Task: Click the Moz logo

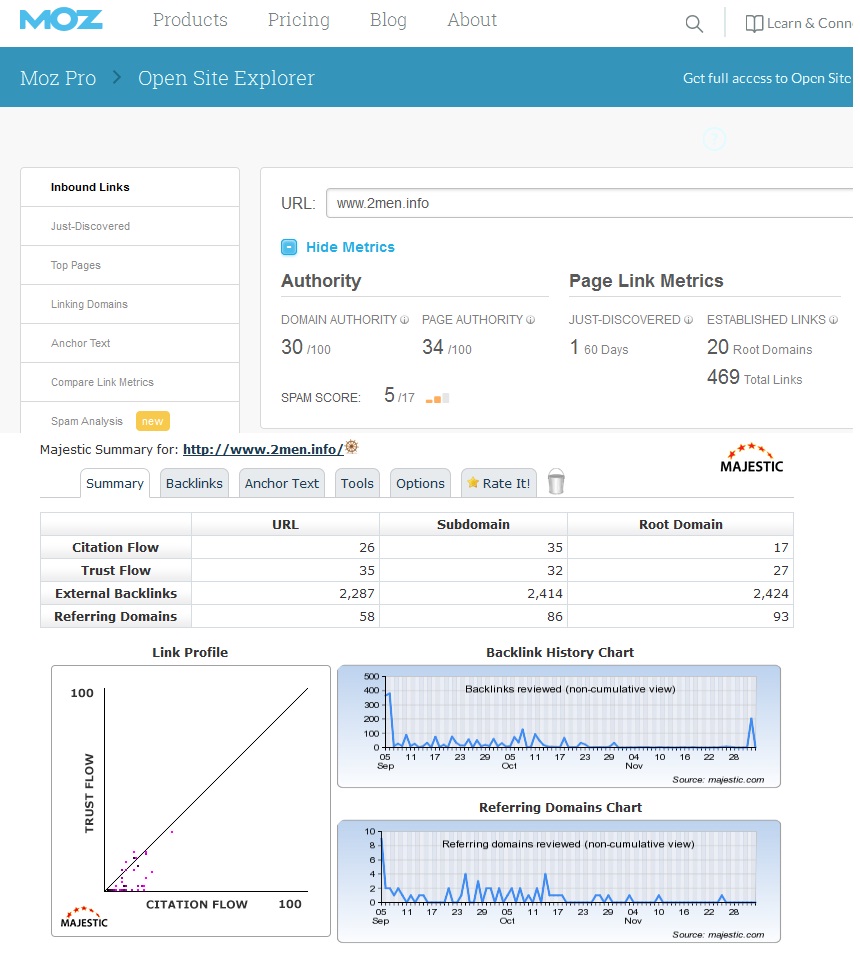Action: click(x=59, y=20)
